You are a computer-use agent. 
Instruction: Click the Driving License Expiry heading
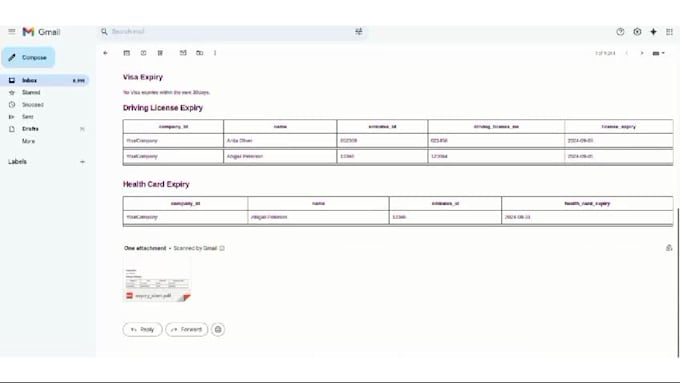point(163,108)
